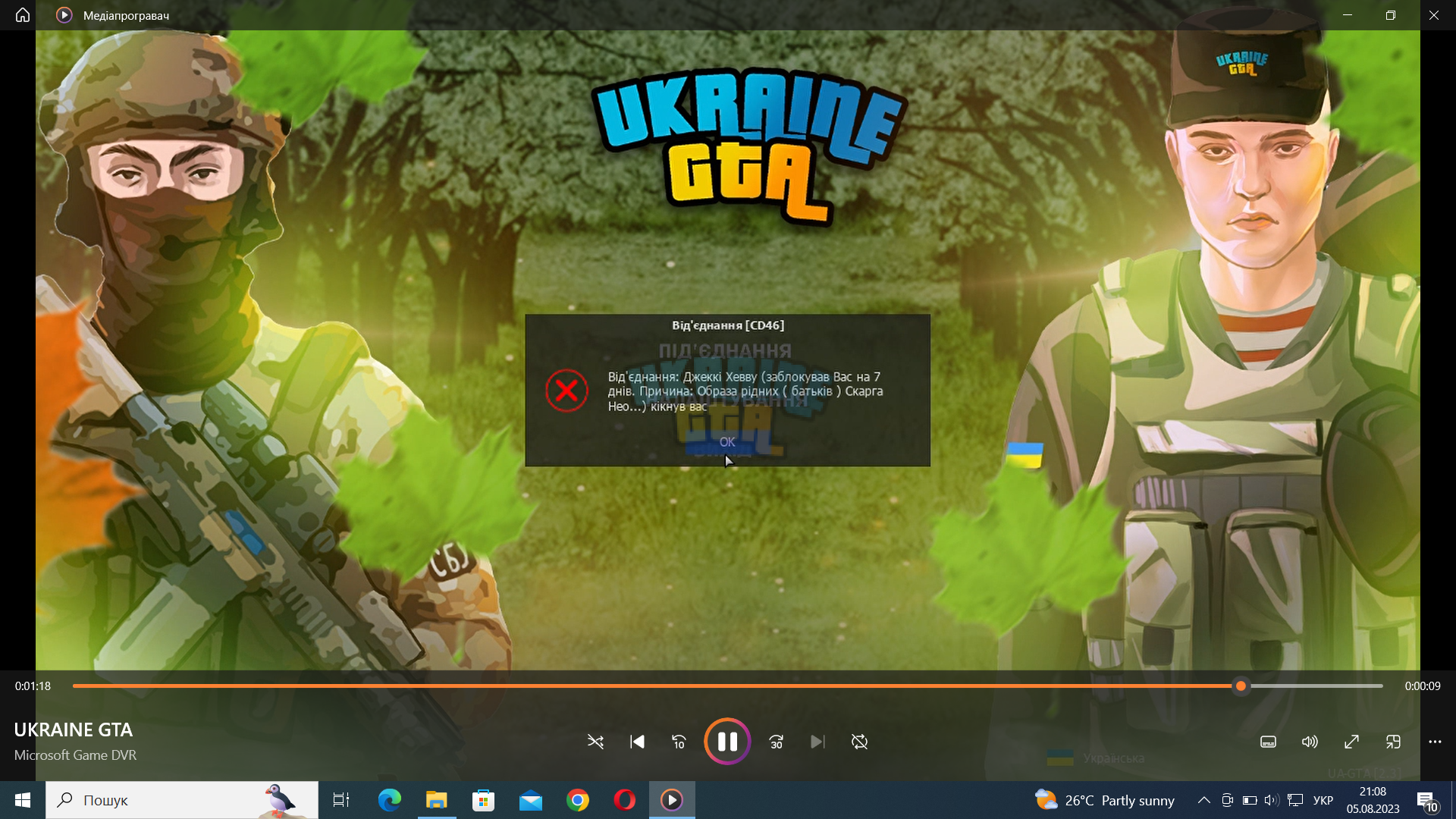Open File Explorer from the taskbar
Viewport: 1456px width, 819px height.
[x=437, y=800]
